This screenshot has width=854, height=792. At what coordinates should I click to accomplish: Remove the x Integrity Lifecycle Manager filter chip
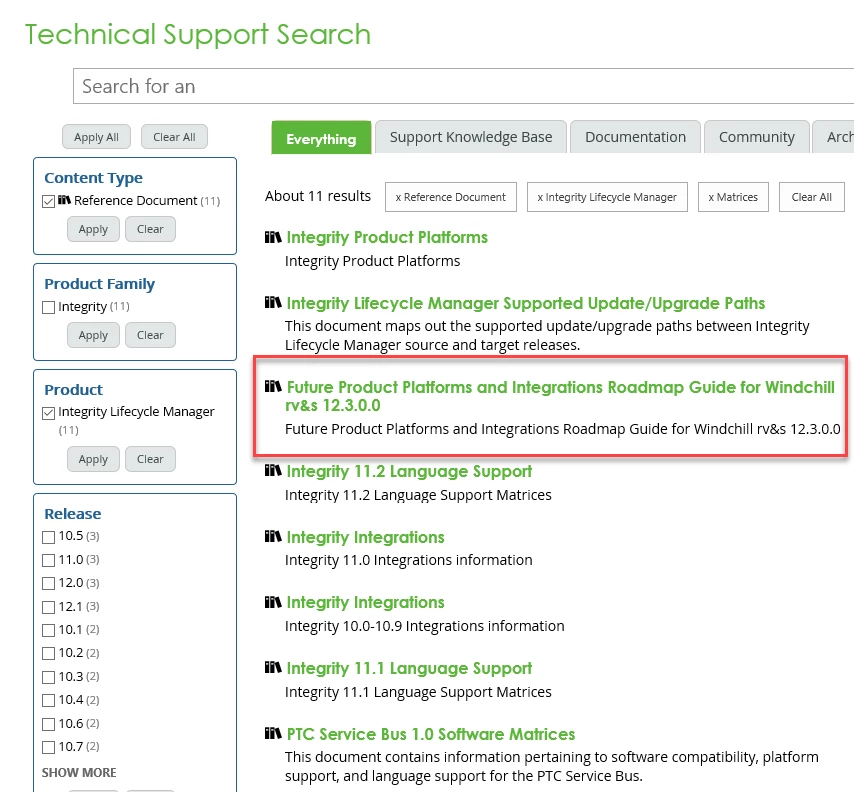pyautogui.click(x=607, y=197)
